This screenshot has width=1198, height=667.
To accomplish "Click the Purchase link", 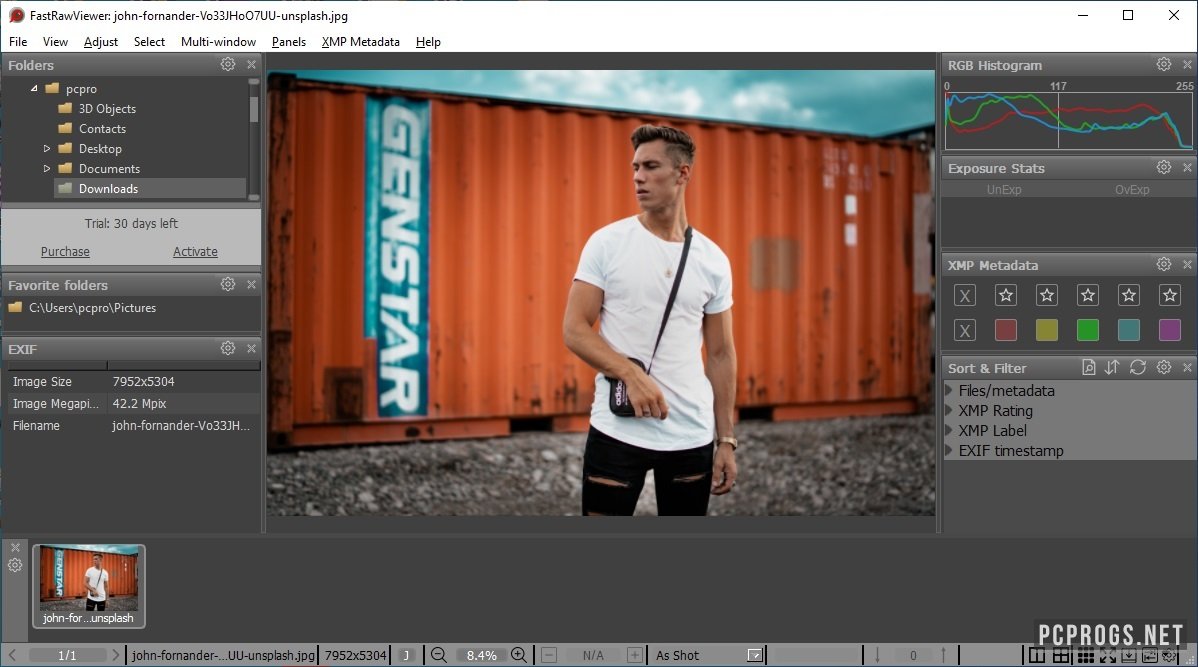I will (65, 252).
